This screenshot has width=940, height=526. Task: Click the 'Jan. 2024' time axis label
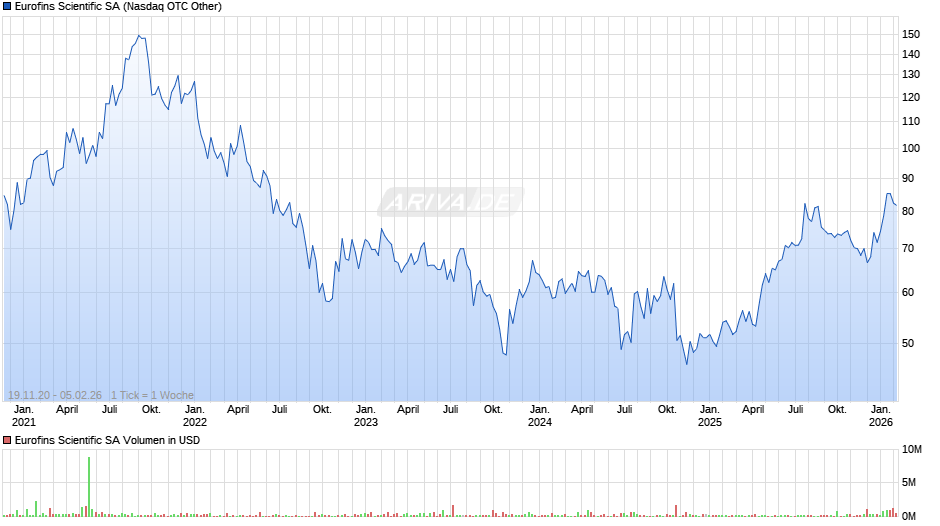tap(540, 416)
